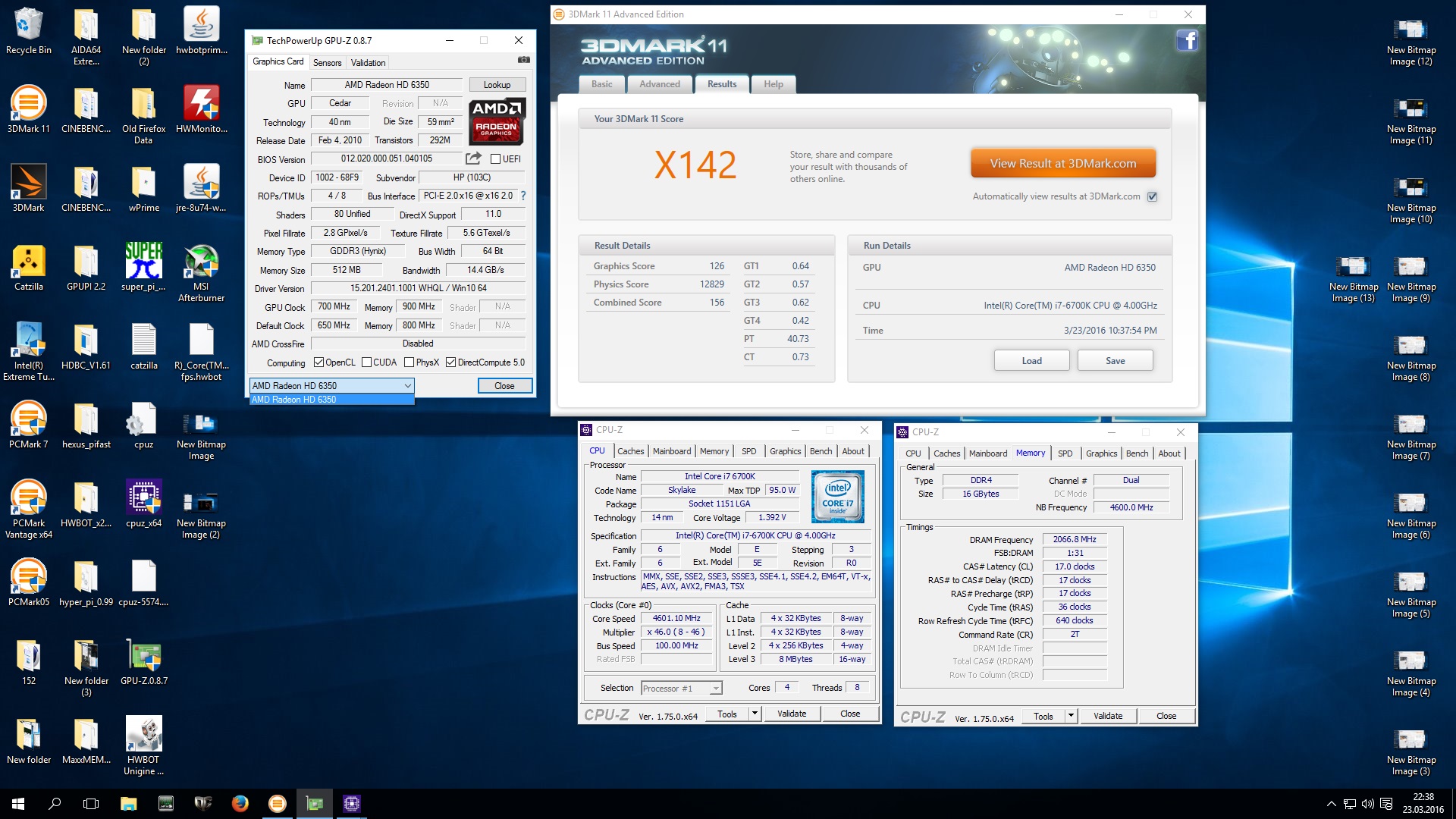Expand Tools dropdown arrow in CPU-Z CPU window
Image resolution: width=1456 pixels, height=819 pixels.
point(755,714)
